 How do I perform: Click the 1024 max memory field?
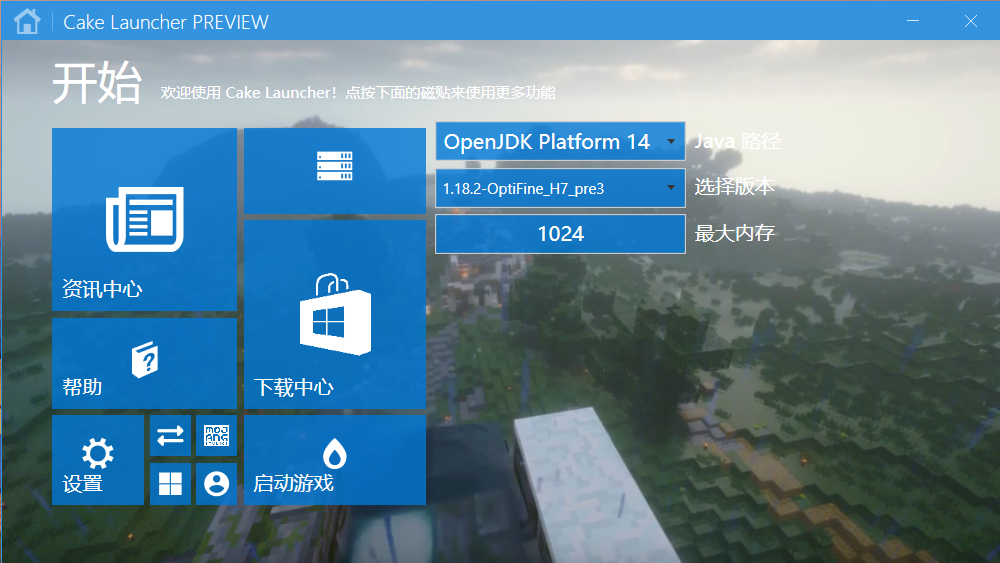(x=560, y=234)
